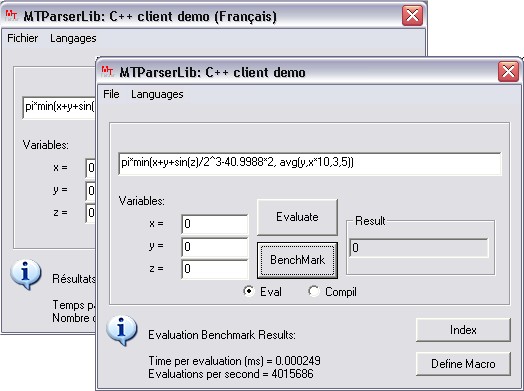This screenshot has height=391, width=524.
Task: Click the expression field in the English window
Action: pos(309,163)
